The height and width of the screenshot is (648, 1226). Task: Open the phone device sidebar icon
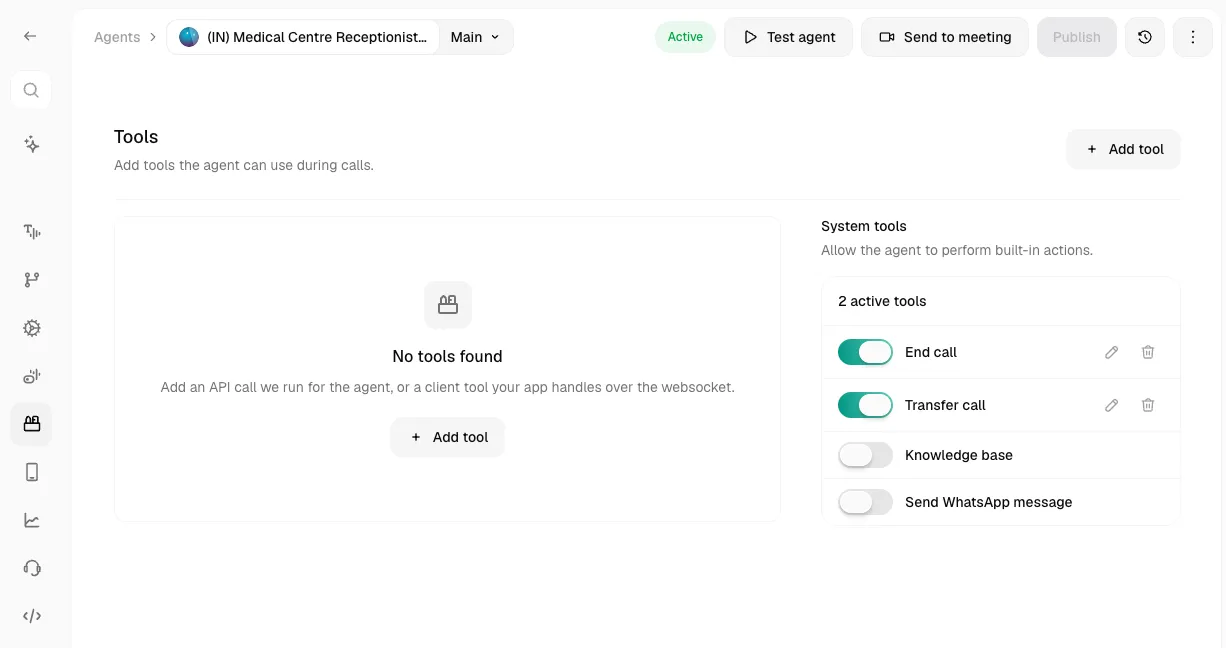31,472
